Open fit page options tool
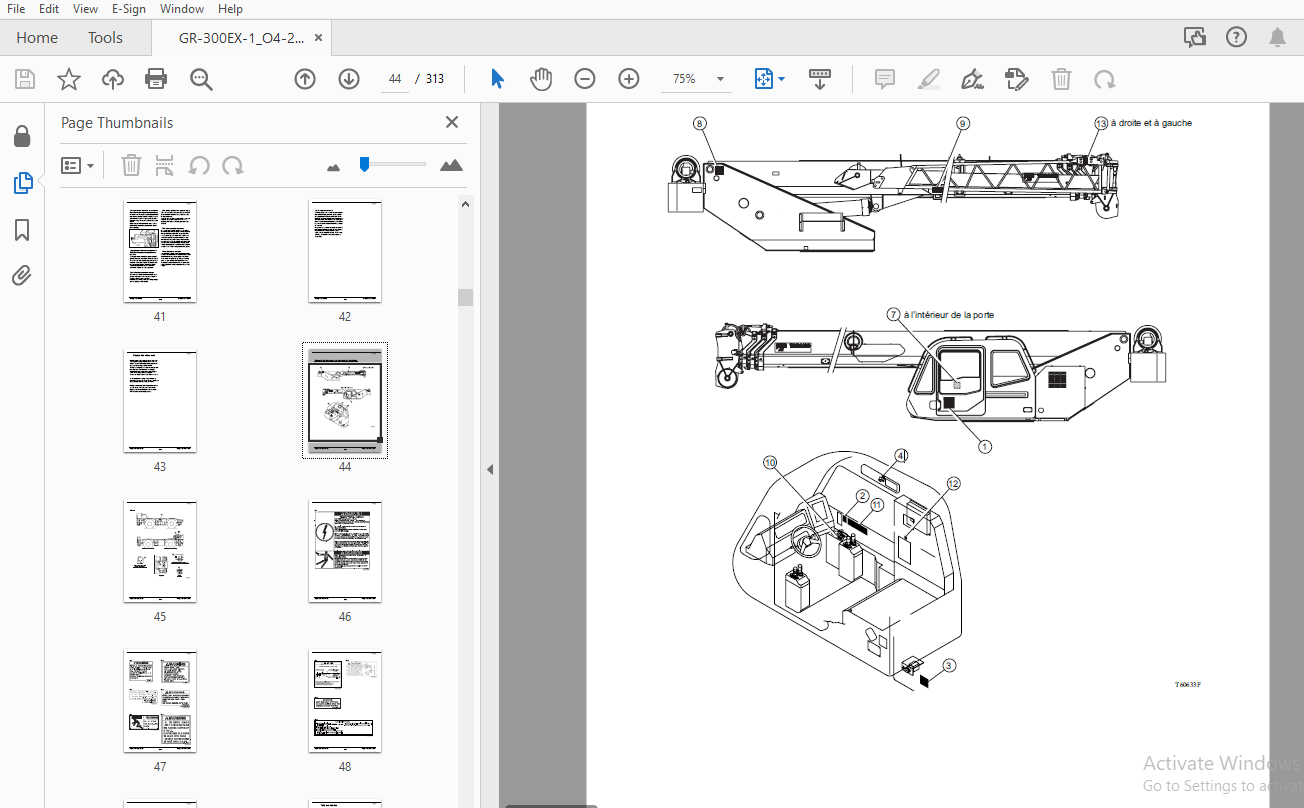The height and width of the screenshot is (808, 1304). (x=769, y=79)
